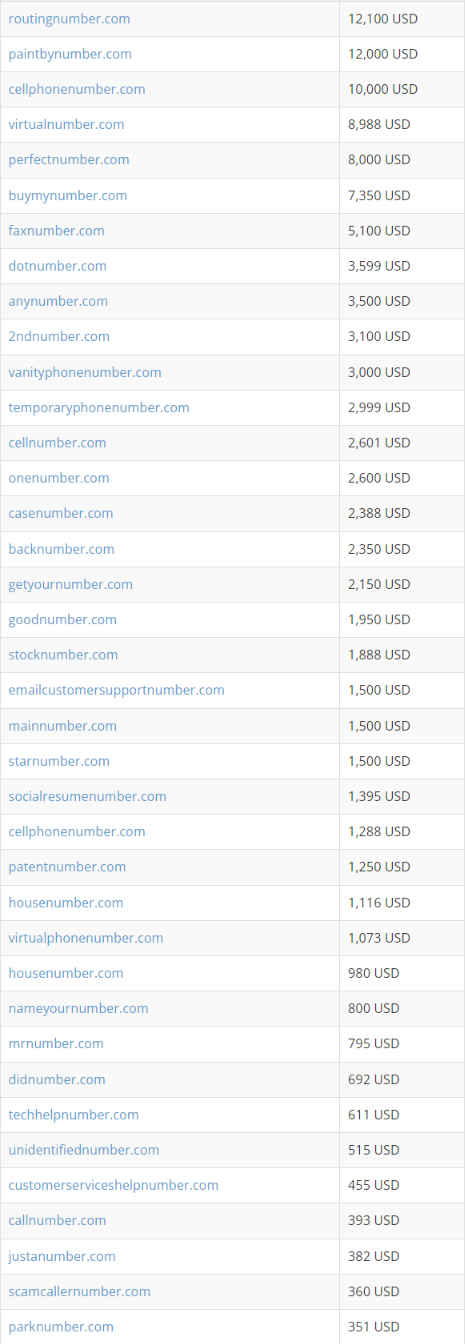
Task: Click the casenumber.com link
Action: (x=61, y=513)
